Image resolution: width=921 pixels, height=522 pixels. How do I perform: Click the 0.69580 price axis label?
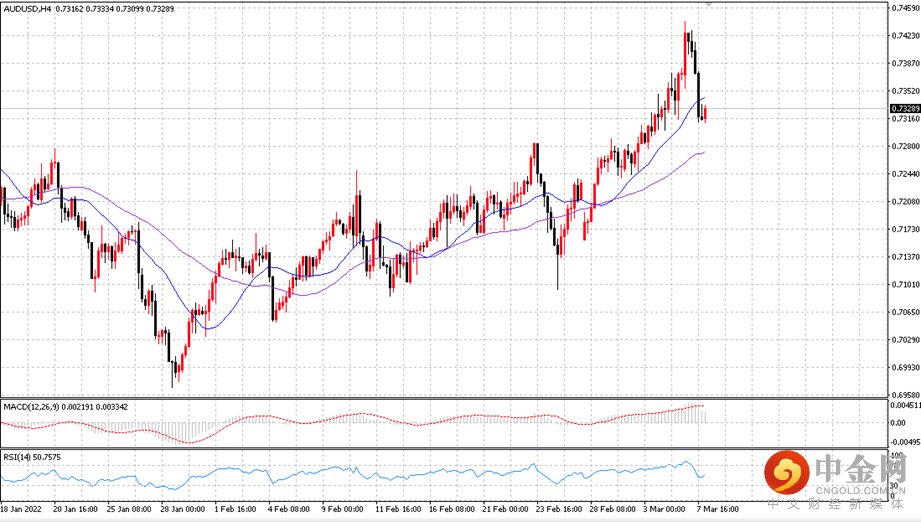(x=903, y=394)
